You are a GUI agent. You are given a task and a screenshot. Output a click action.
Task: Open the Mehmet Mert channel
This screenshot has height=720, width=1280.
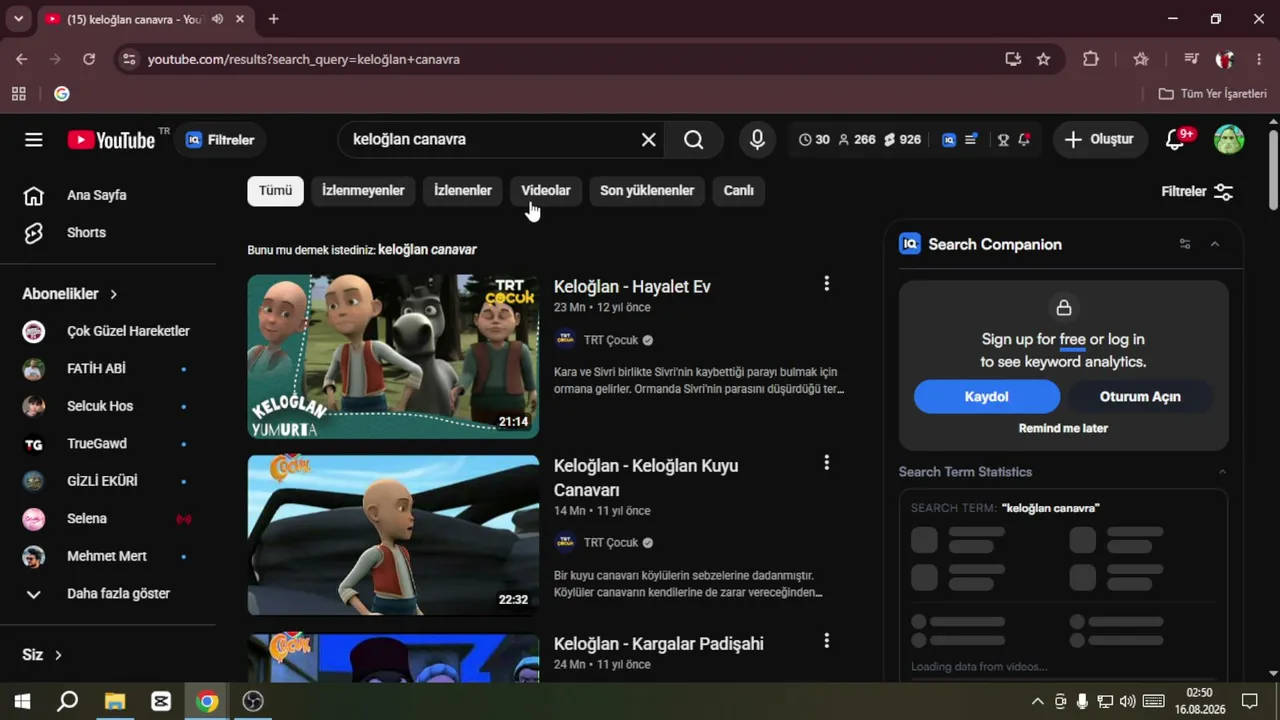click(108, 556)
